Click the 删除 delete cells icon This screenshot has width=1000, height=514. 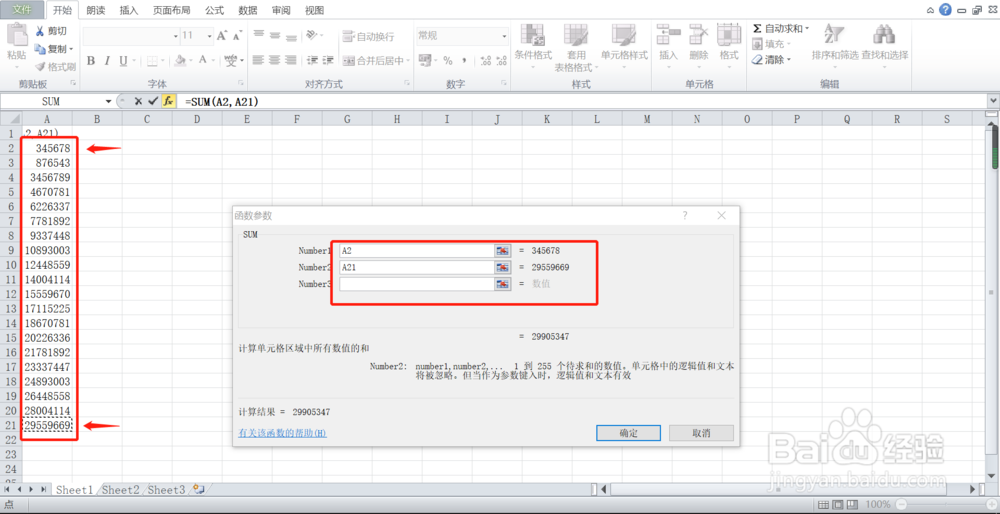coord(699,35)
